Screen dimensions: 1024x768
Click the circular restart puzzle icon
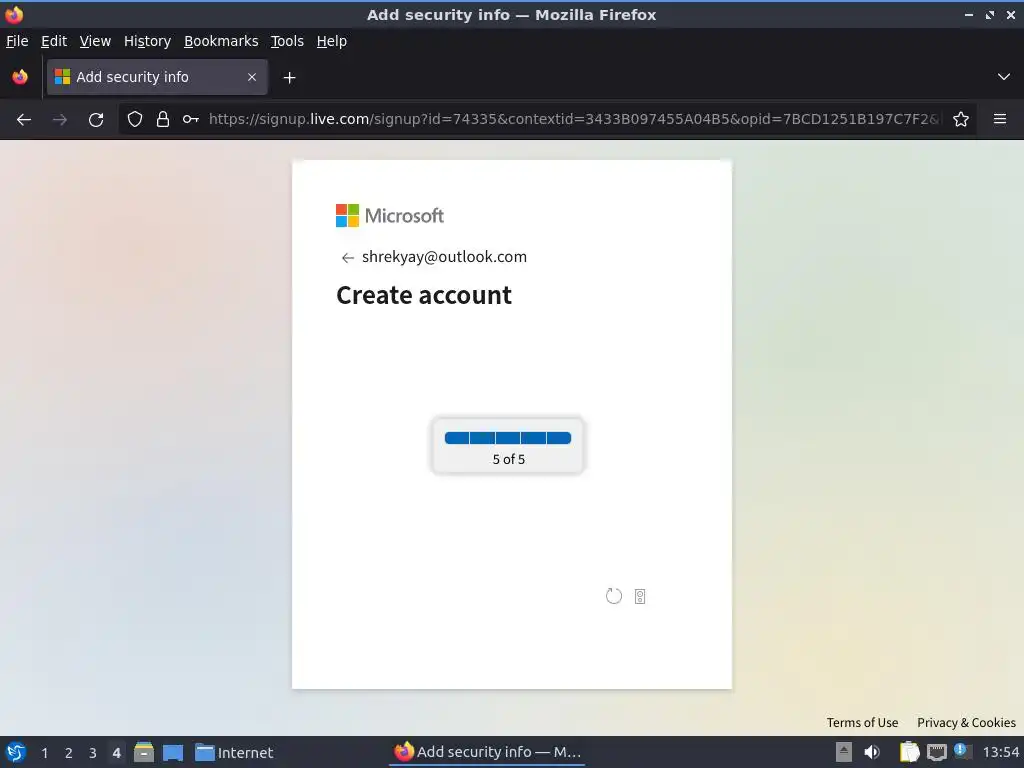tap(614, 596)
